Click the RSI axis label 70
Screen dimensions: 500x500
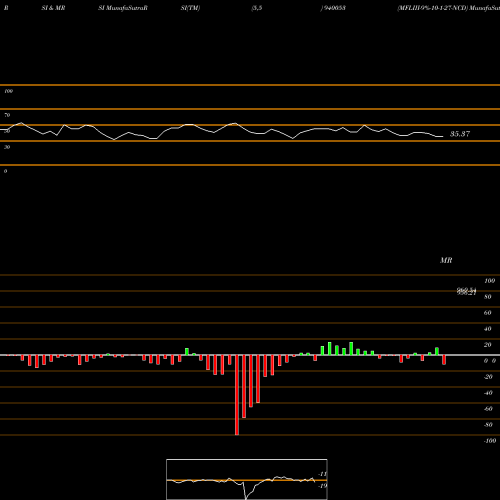point(7,115)
